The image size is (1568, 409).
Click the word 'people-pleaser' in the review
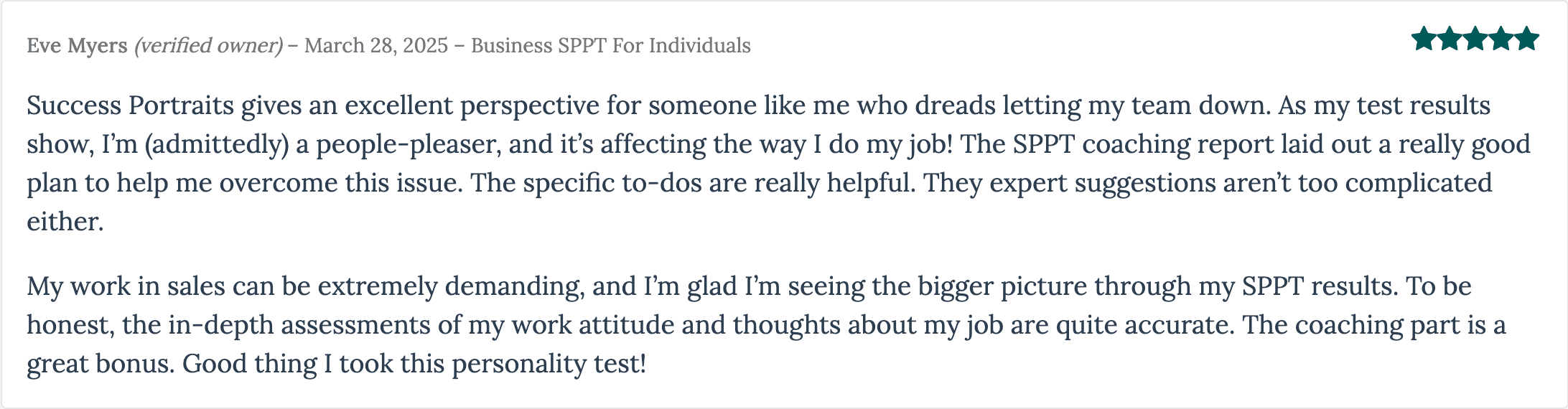[407, 145]
